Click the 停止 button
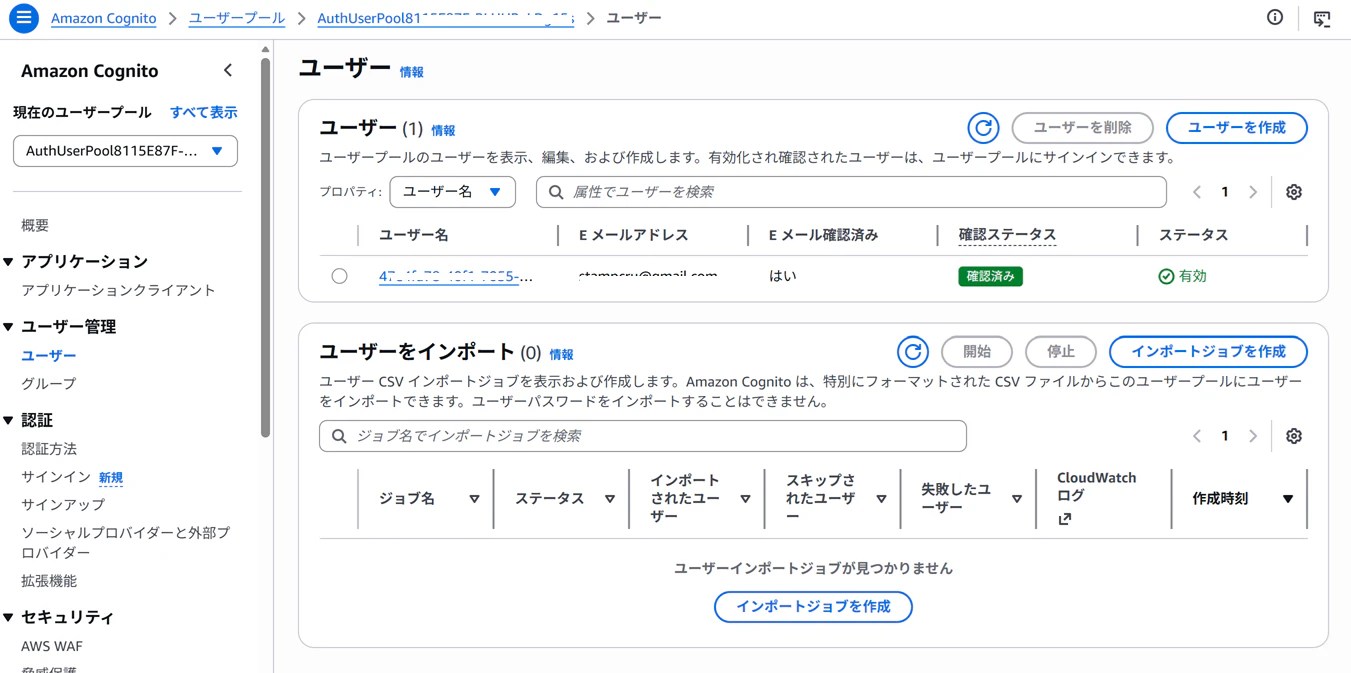Screen dimensions: 1351x673 (x=1061, y=352)
